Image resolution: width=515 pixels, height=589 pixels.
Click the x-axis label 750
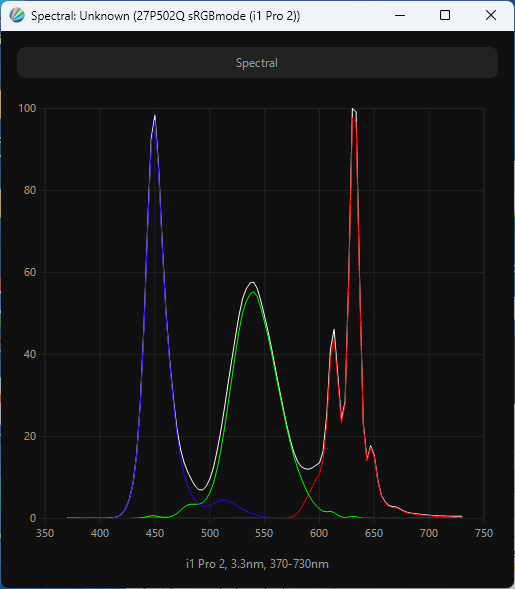click(x=484, y=533)
